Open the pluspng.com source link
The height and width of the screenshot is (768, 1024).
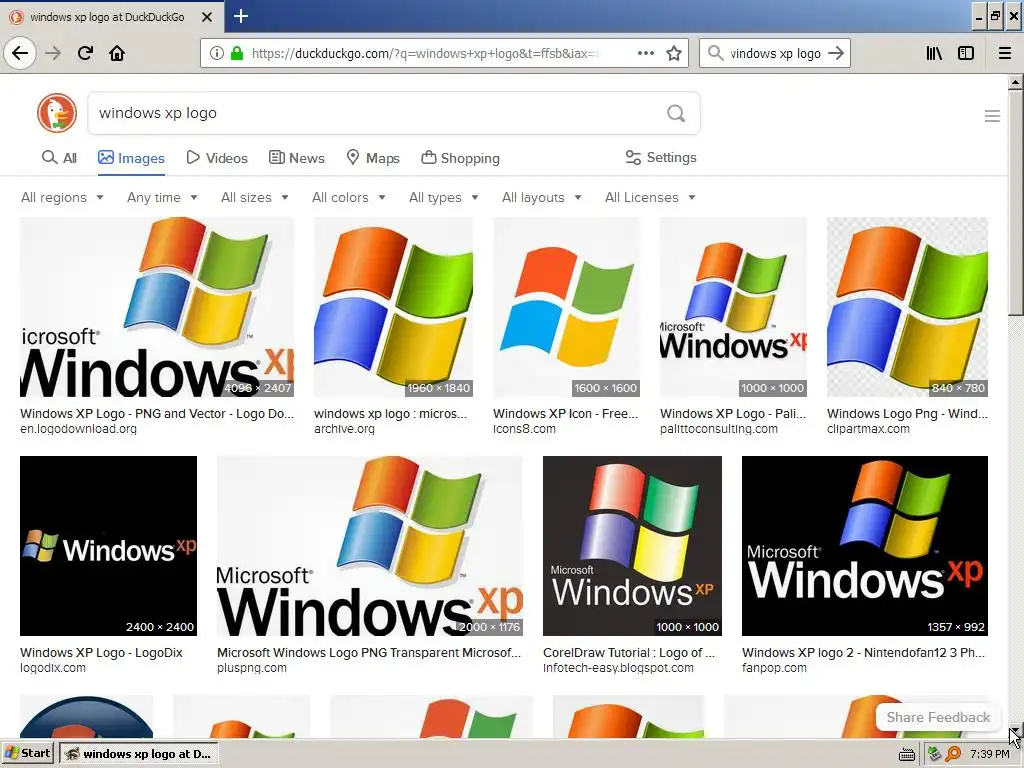tap(251, 668)
